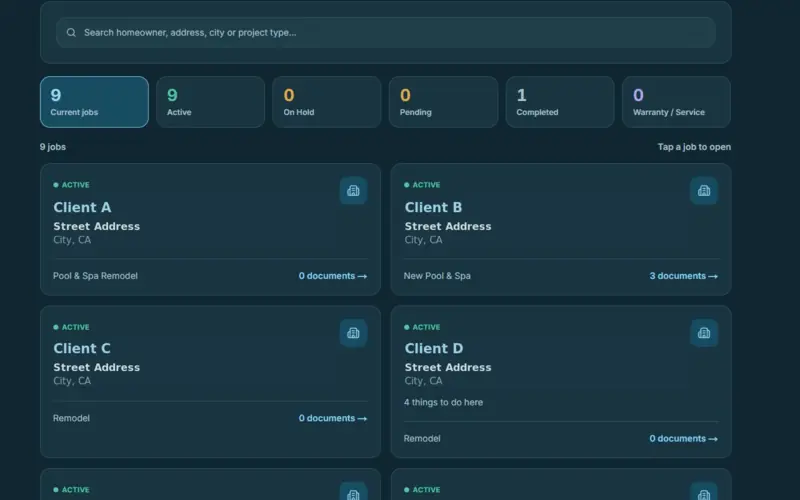Click Client D's Remodel project type

point(422,439)
